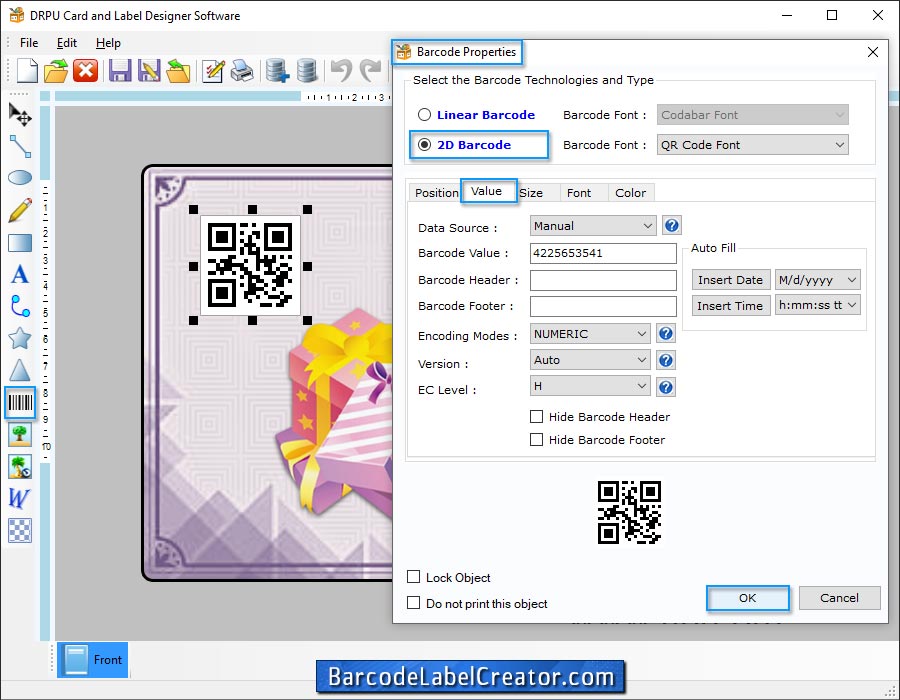Open the Encoding Modes NUMERIC dropdown
This screenshot has height=700, width=900.
590,333
